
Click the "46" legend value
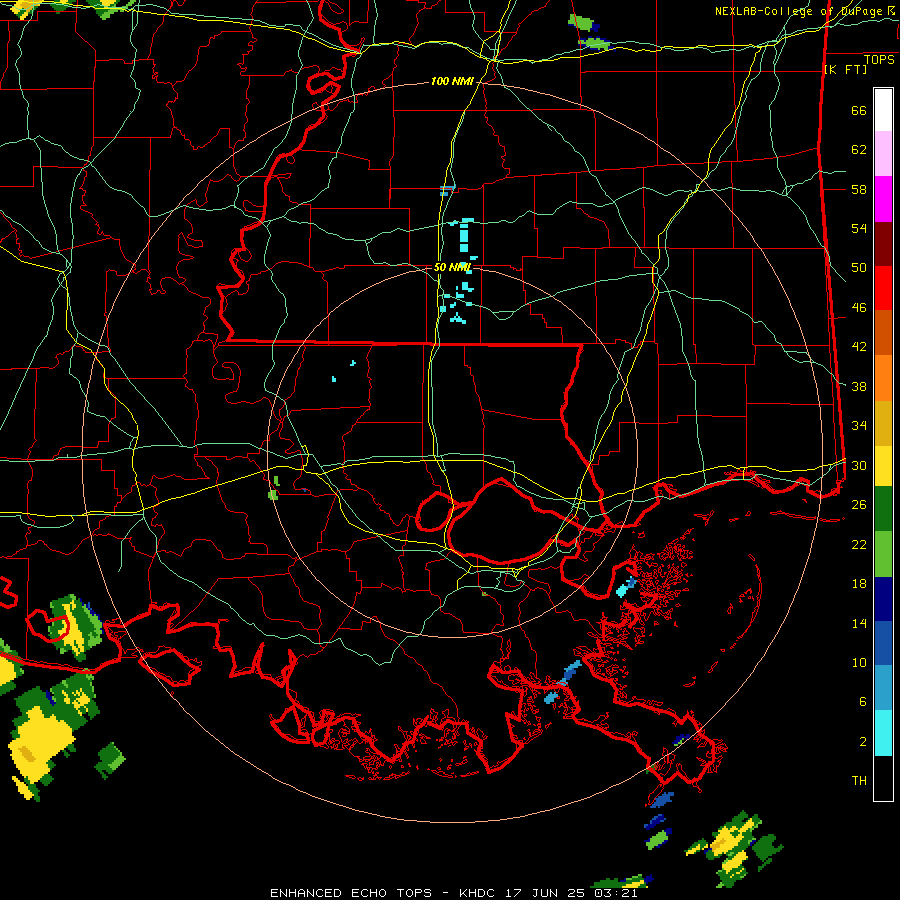point(859,308)
